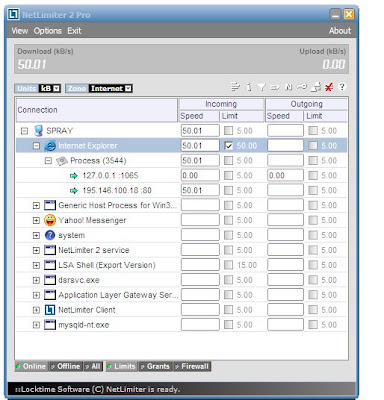Screen dimensions: 384x400
Task: Click the Incoming Speed column header
Action: (199, 116)
